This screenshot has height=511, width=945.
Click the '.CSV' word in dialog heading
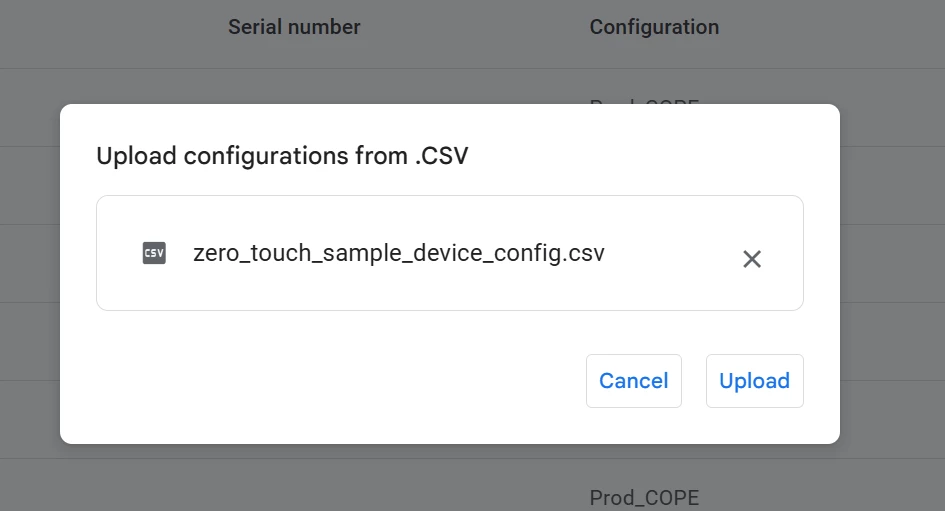[x=441, y=156]
